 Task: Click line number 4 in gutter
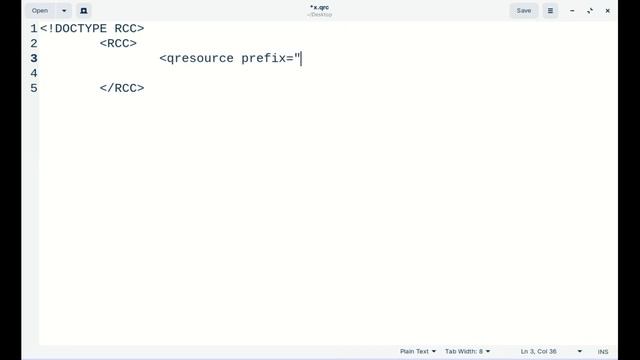coord(34,73)
